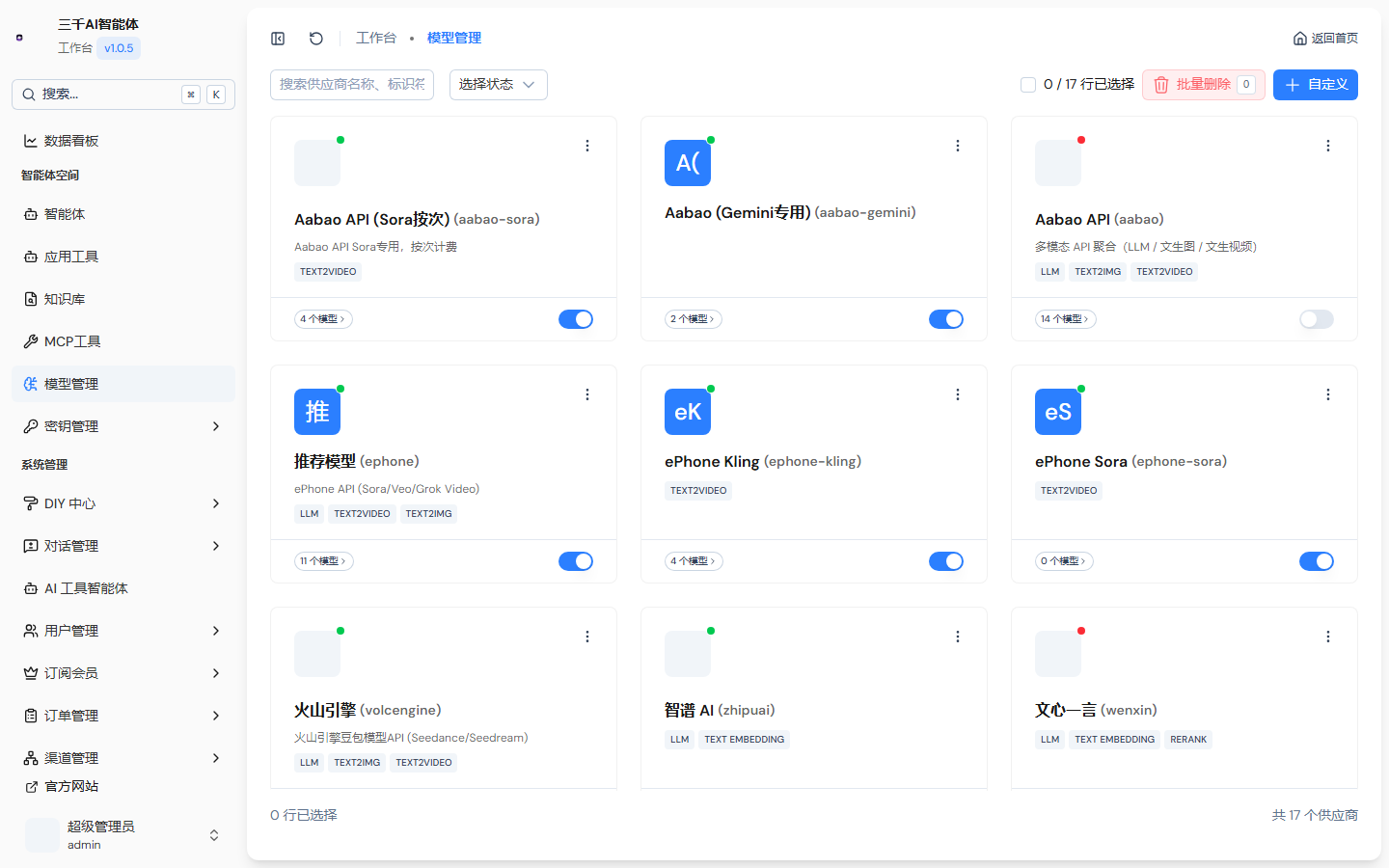Click the eS logo of ePhone Sora

[1058, 412]
